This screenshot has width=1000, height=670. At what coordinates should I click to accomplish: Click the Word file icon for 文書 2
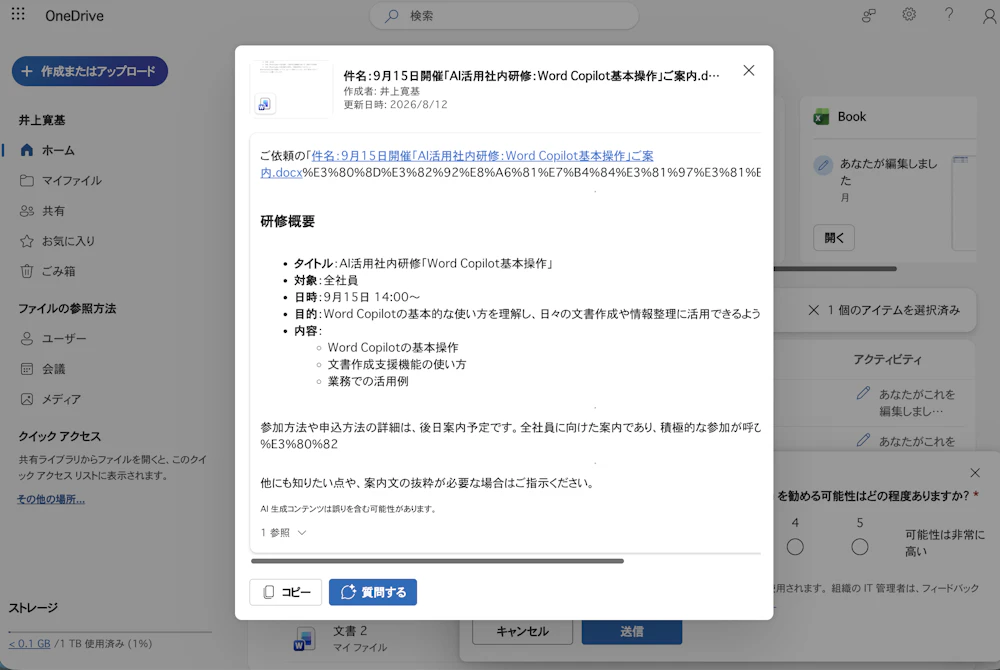tap(304, 639)
